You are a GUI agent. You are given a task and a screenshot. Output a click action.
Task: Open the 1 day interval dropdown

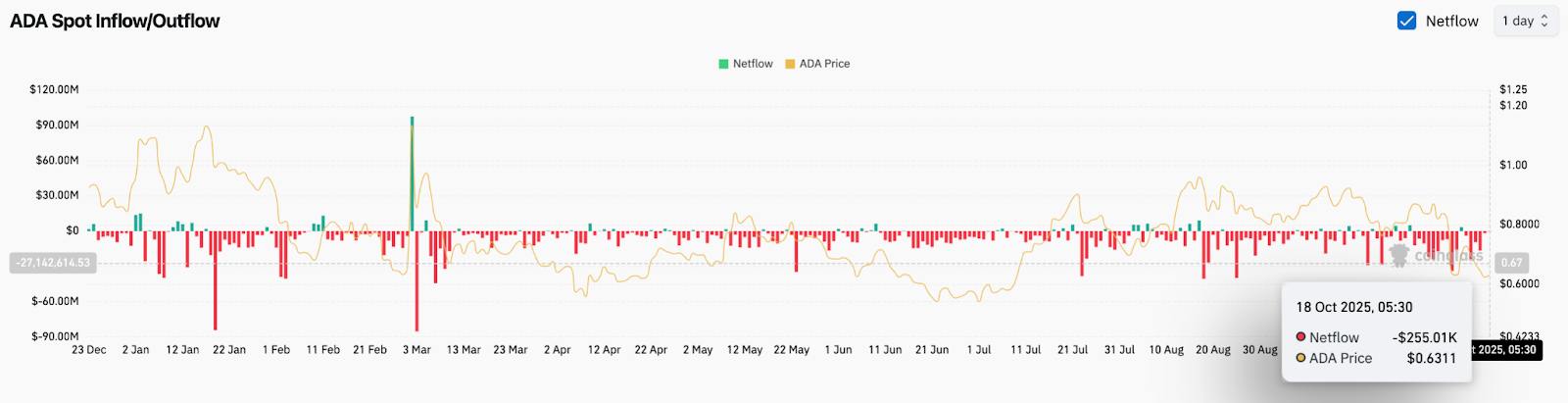1524,21
